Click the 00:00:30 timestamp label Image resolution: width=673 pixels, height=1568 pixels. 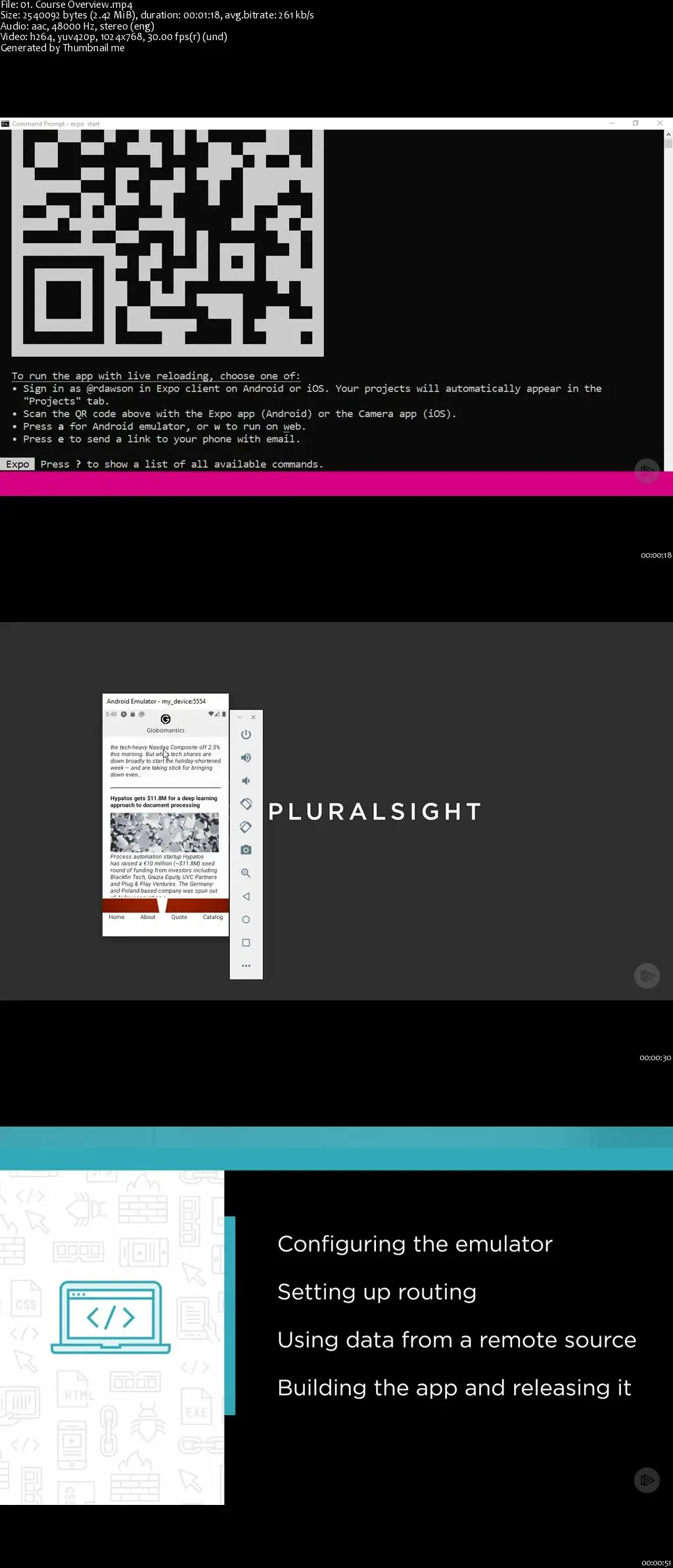pos(655,1058)
